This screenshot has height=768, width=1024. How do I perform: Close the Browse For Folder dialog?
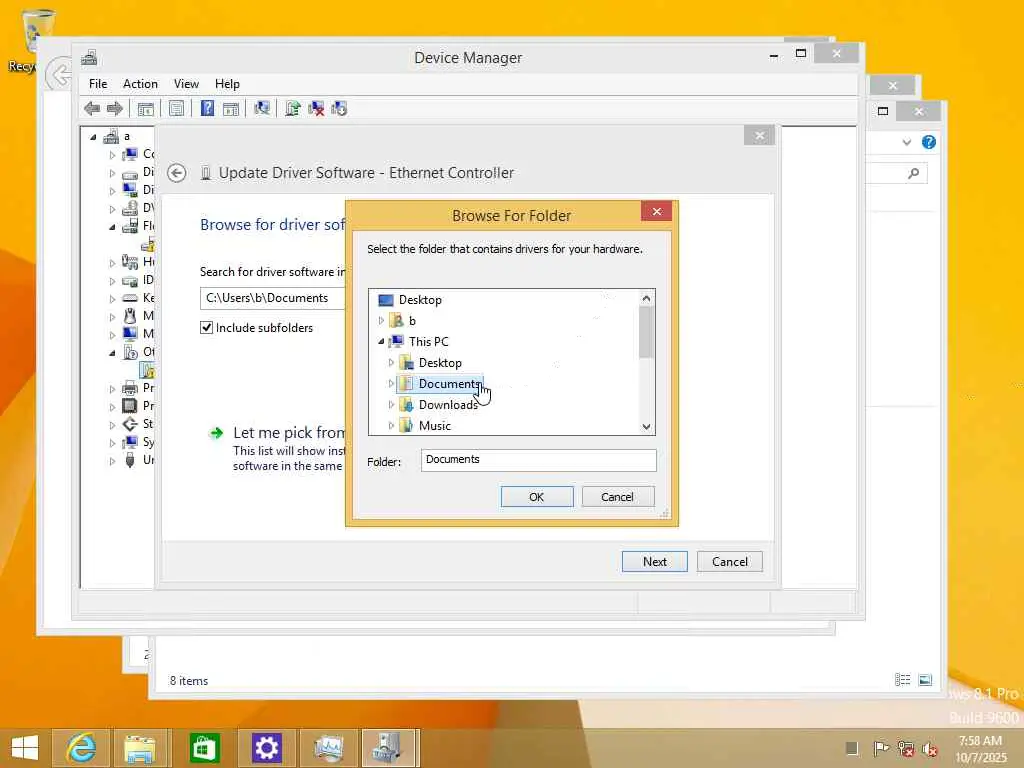coord(657,211)
